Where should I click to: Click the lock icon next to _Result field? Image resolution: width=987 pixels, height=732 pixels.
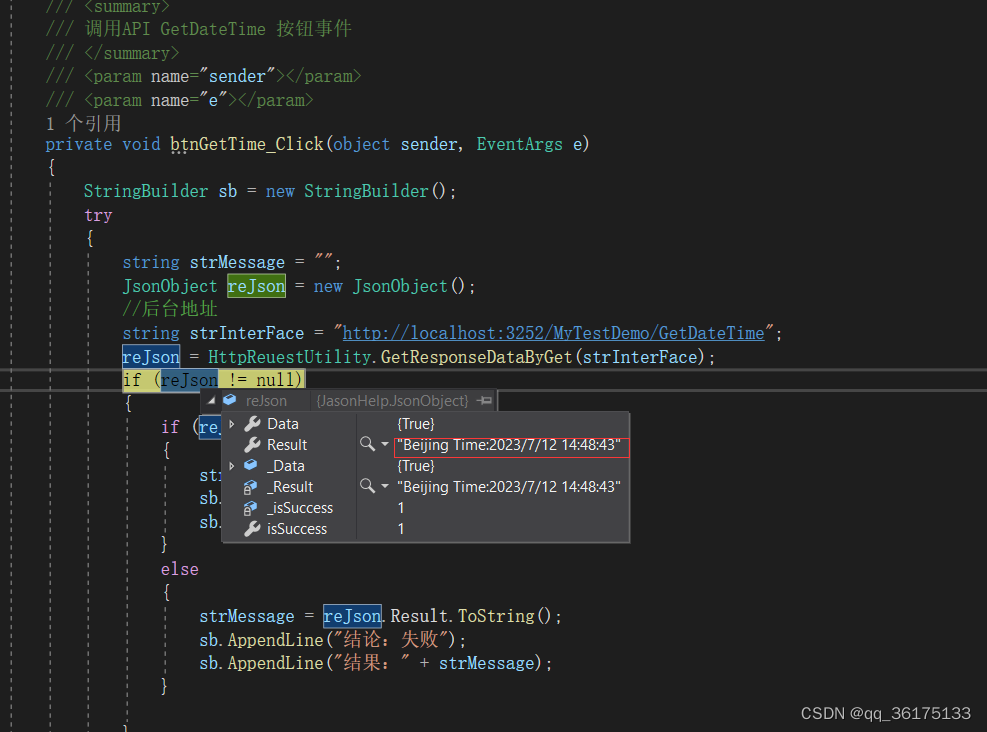[x=248, y=487]
